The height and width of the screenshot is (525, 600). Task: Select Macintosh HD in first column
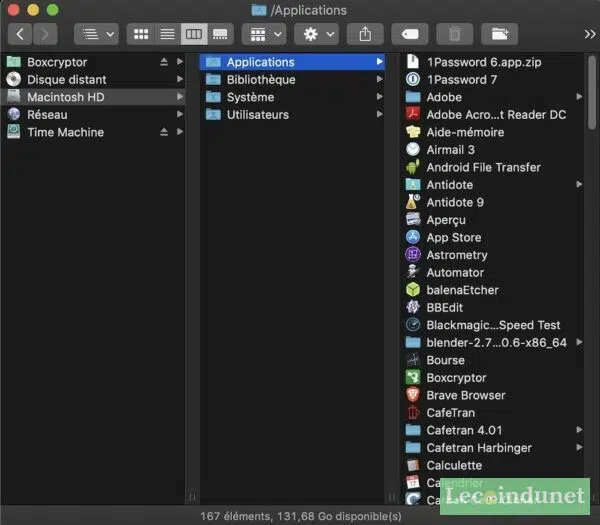pos(93,97)
